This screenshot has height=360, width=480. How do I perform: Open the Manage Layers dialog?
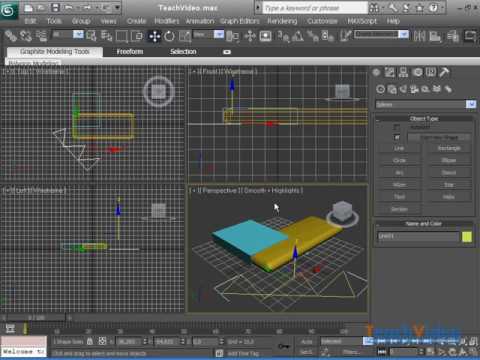(x=453, y=36)
